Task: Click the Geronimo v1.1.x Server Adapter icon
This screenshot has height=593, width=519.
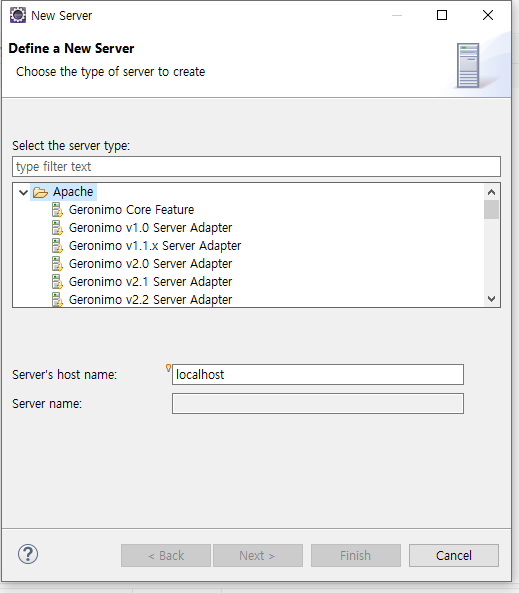Action: coord(57,246)
